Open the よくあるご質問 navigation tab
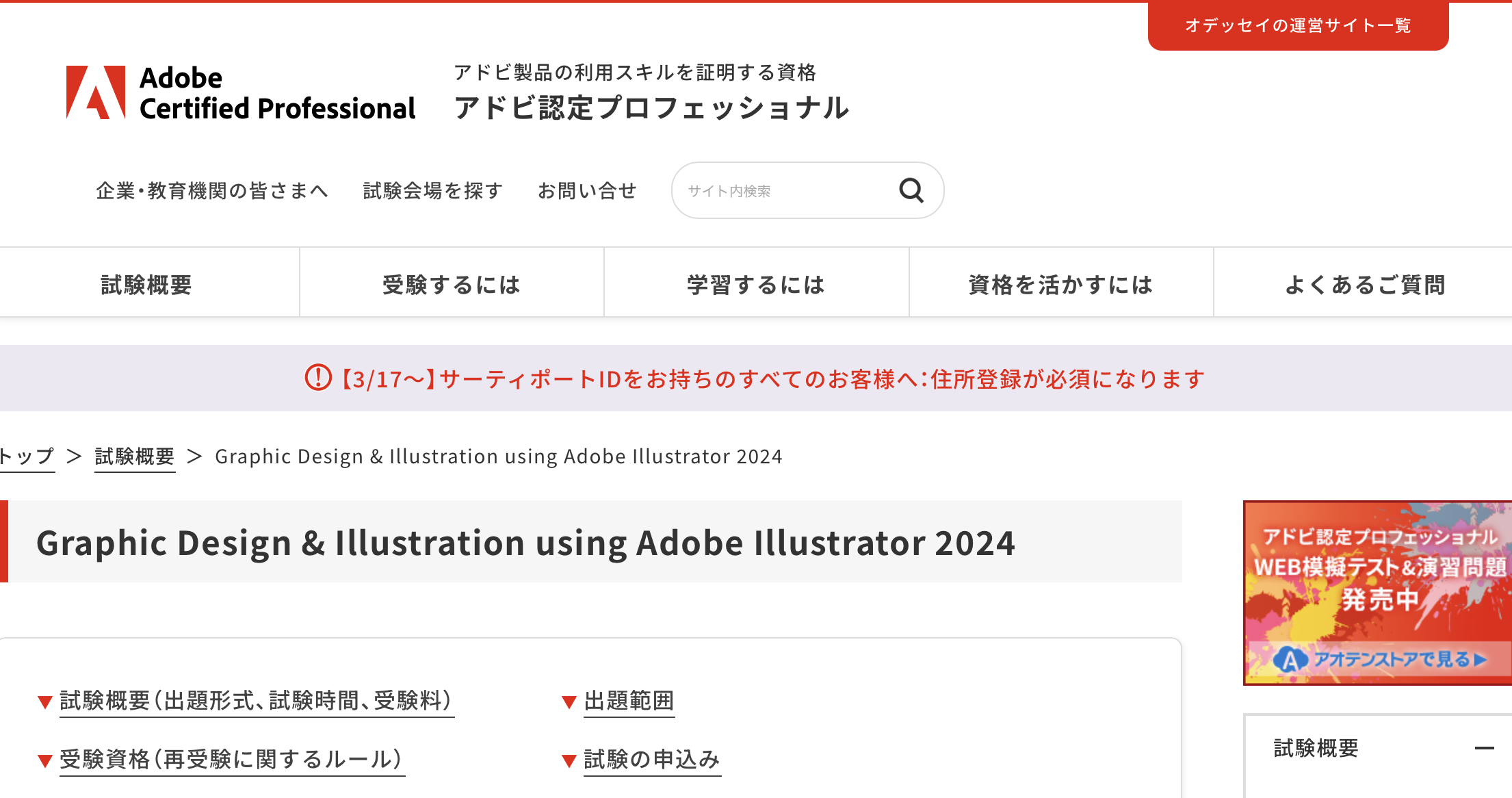Viewport: 1512px width, 798px height. [1365, 285]
